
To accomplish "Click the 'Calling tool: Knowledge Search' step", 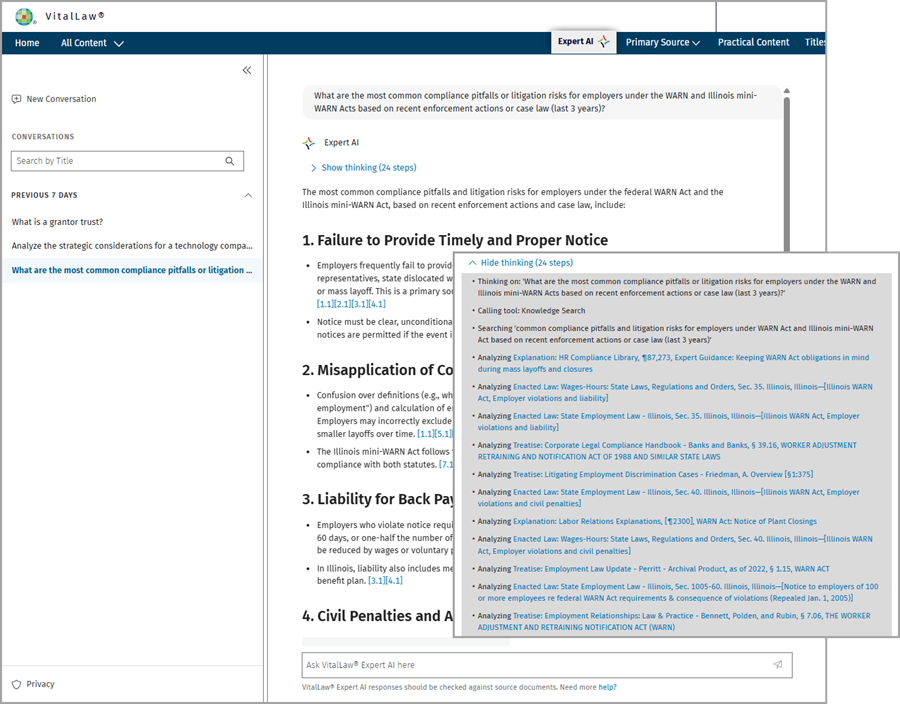I will pyautogui.click(x=532, y=310).
